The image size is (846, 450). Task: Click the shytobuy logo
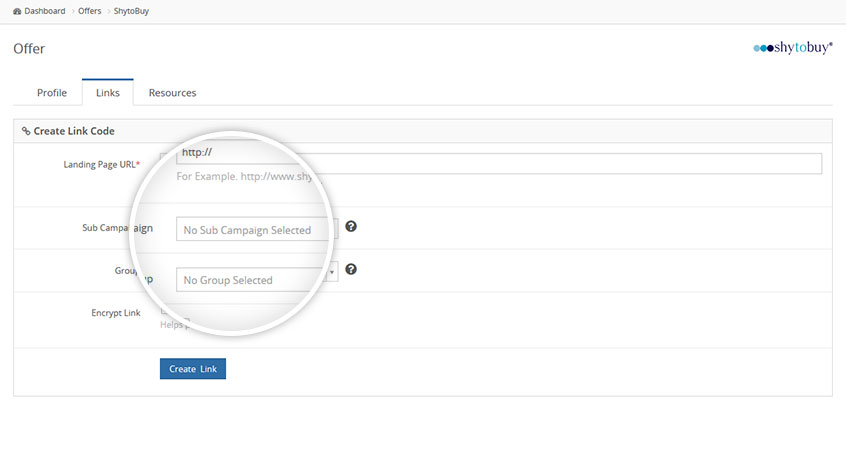click(792, 47)
